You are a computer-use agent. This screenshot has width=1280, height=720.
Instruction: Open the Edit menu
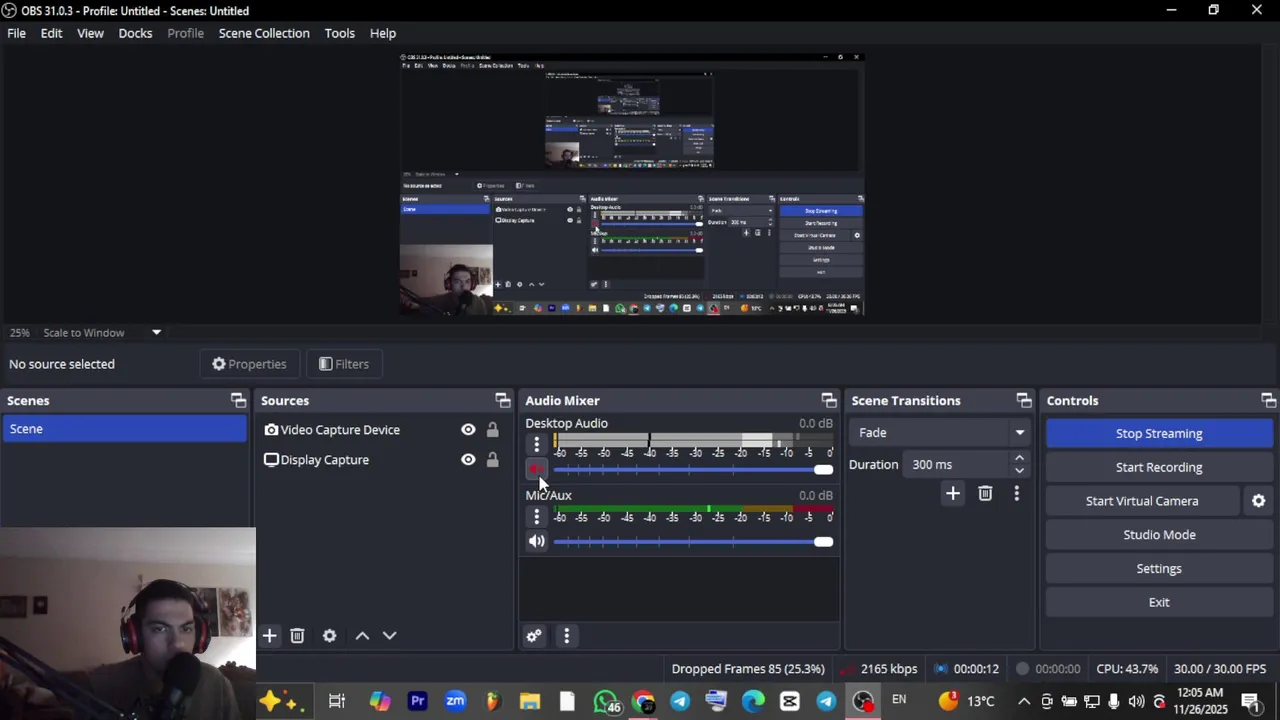pyautogui.click(x=51, y=33)
